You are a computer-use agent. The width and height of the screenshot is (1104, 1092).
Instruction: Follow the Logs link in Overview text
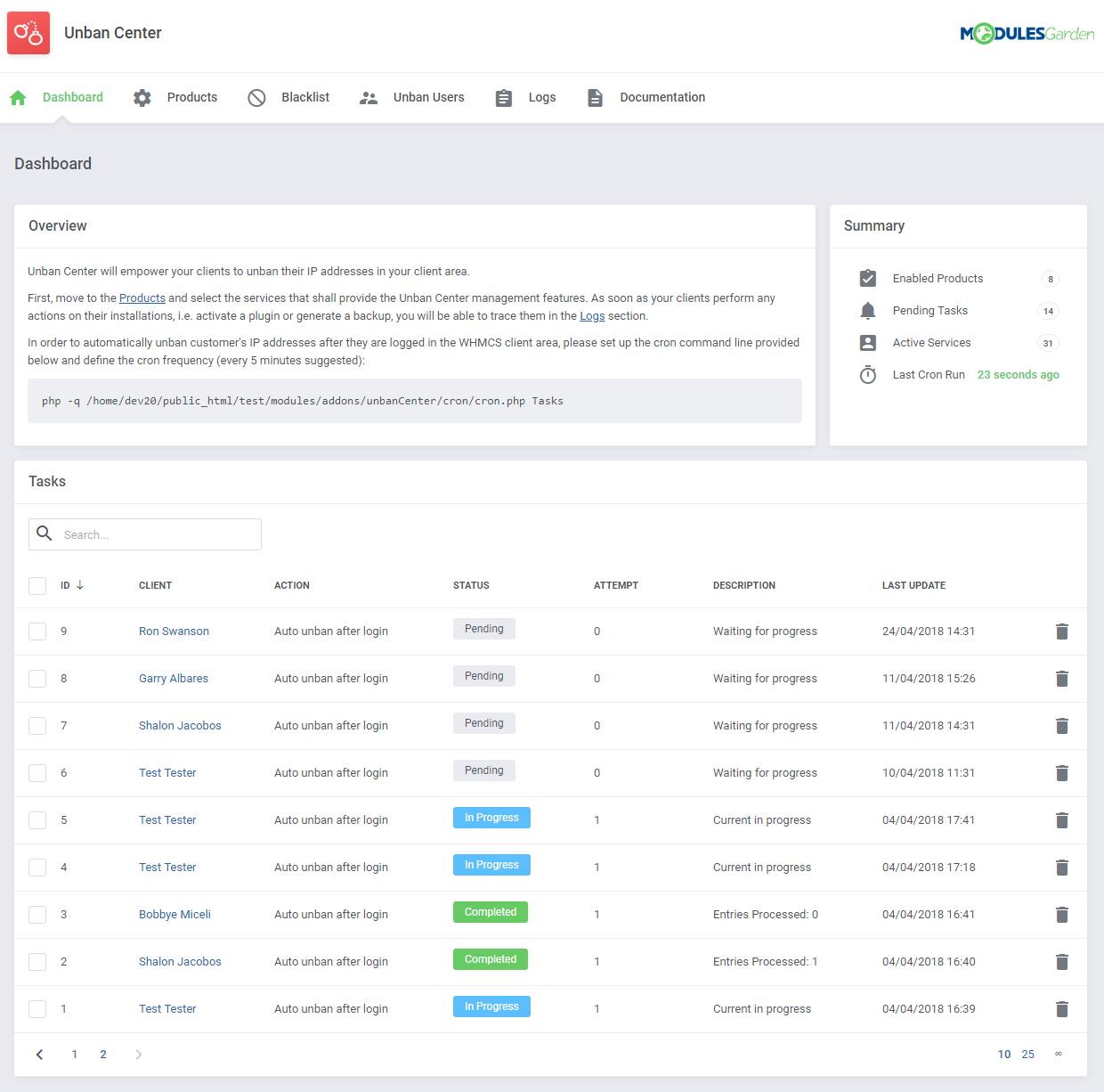tap(592, 316)
